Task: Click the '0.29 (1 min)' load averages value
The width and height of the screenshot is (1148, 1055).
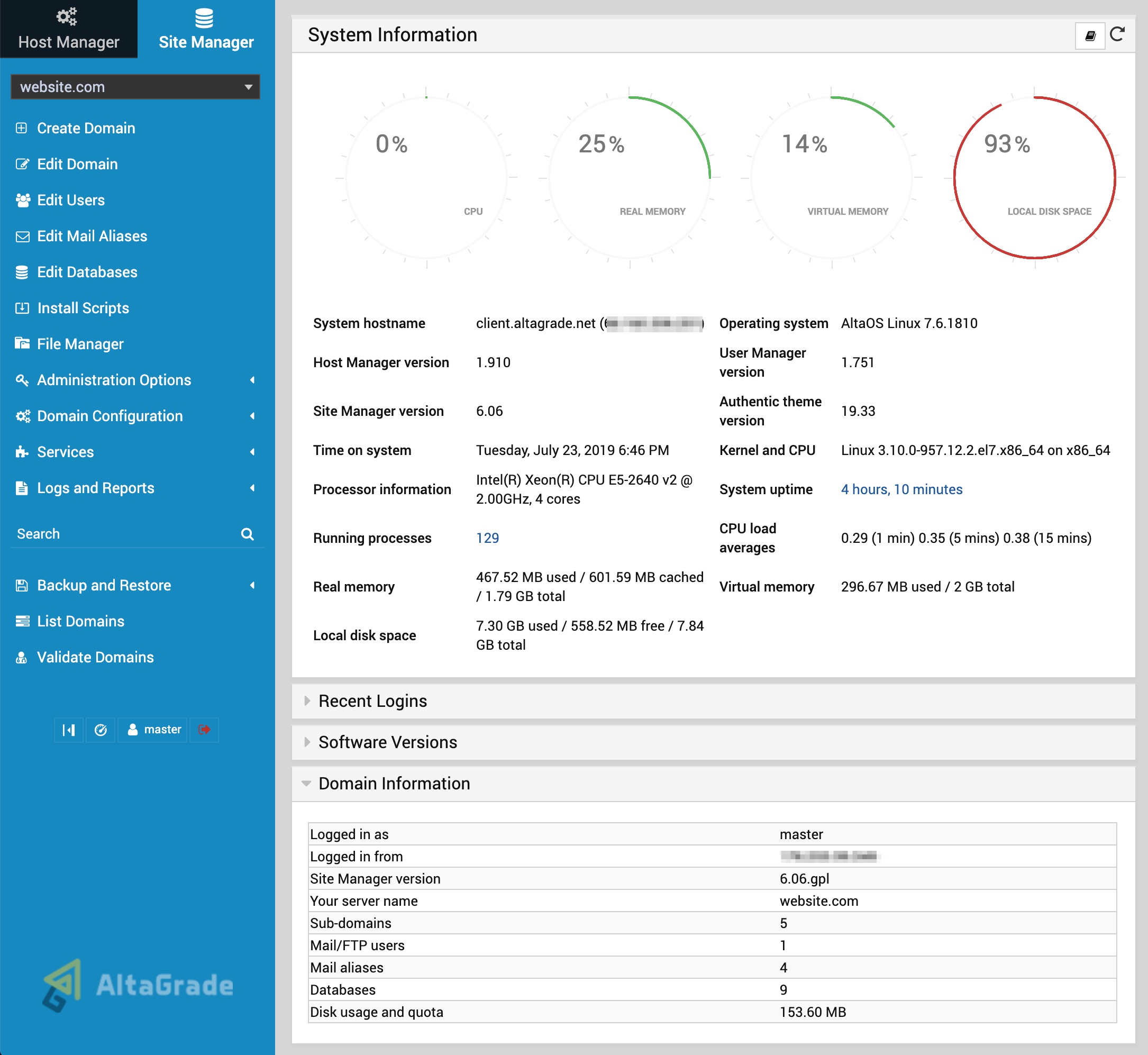Action: click(878, 538)
